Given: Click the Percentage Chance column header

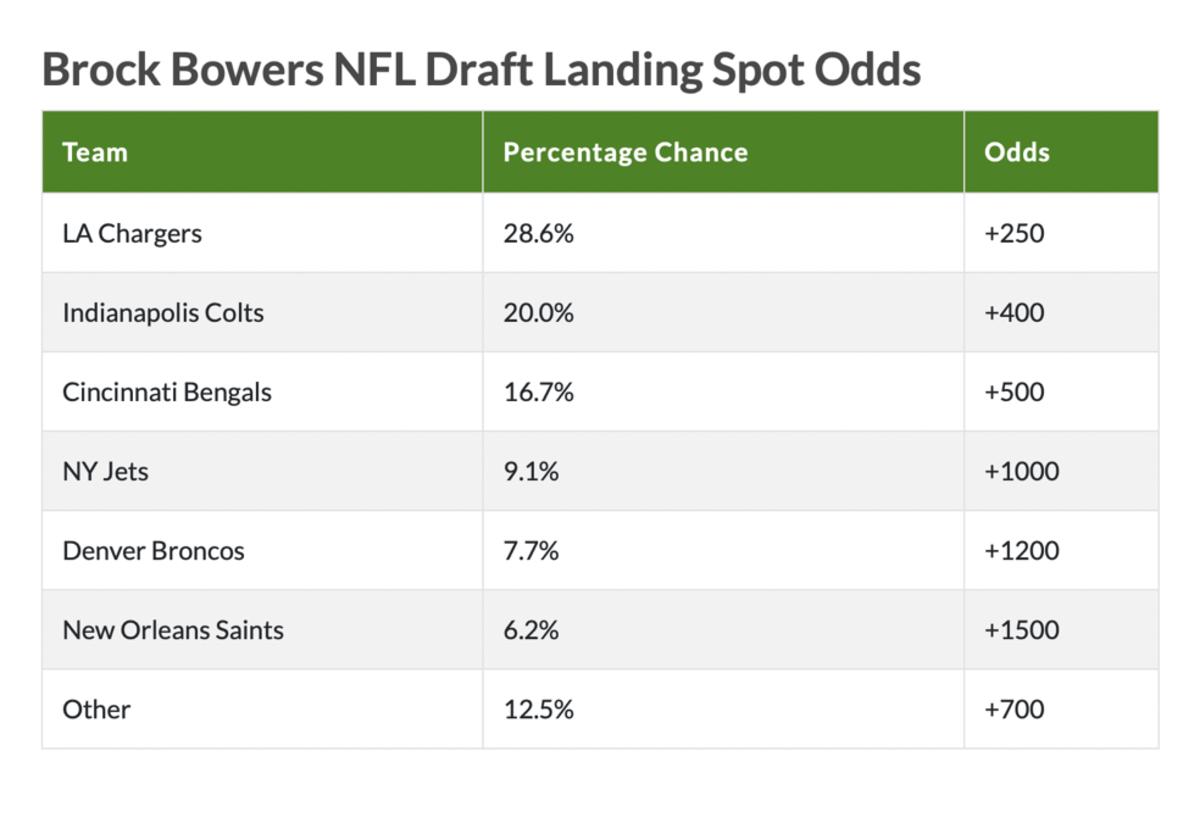Looking at the screenshot, I should 723,152.
